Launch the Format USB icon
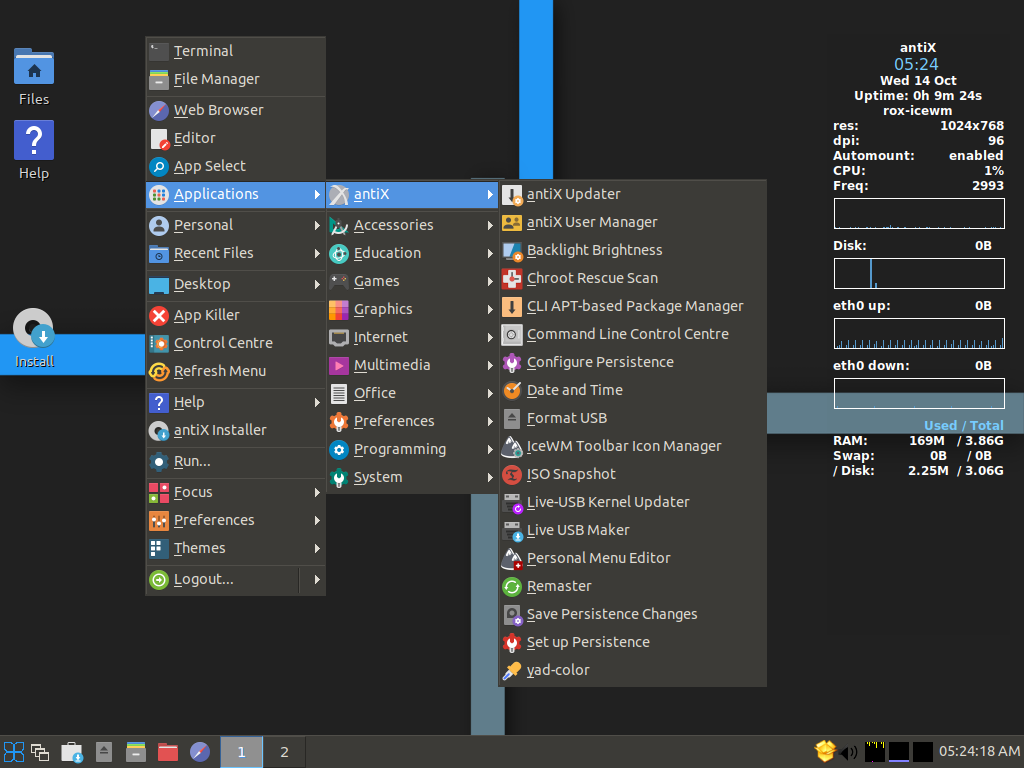 click(512, 419)
